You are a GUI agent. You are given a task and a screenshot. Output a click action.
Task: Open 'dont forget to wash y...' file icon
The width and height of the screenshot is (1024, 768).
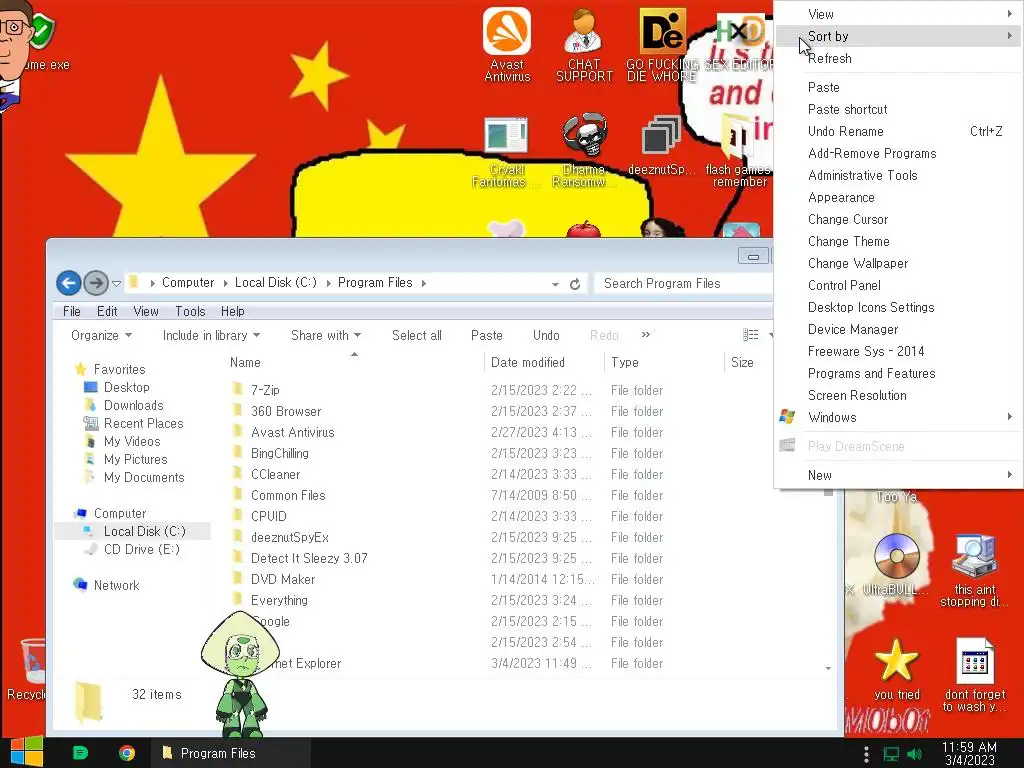click(x=974, y=674)
